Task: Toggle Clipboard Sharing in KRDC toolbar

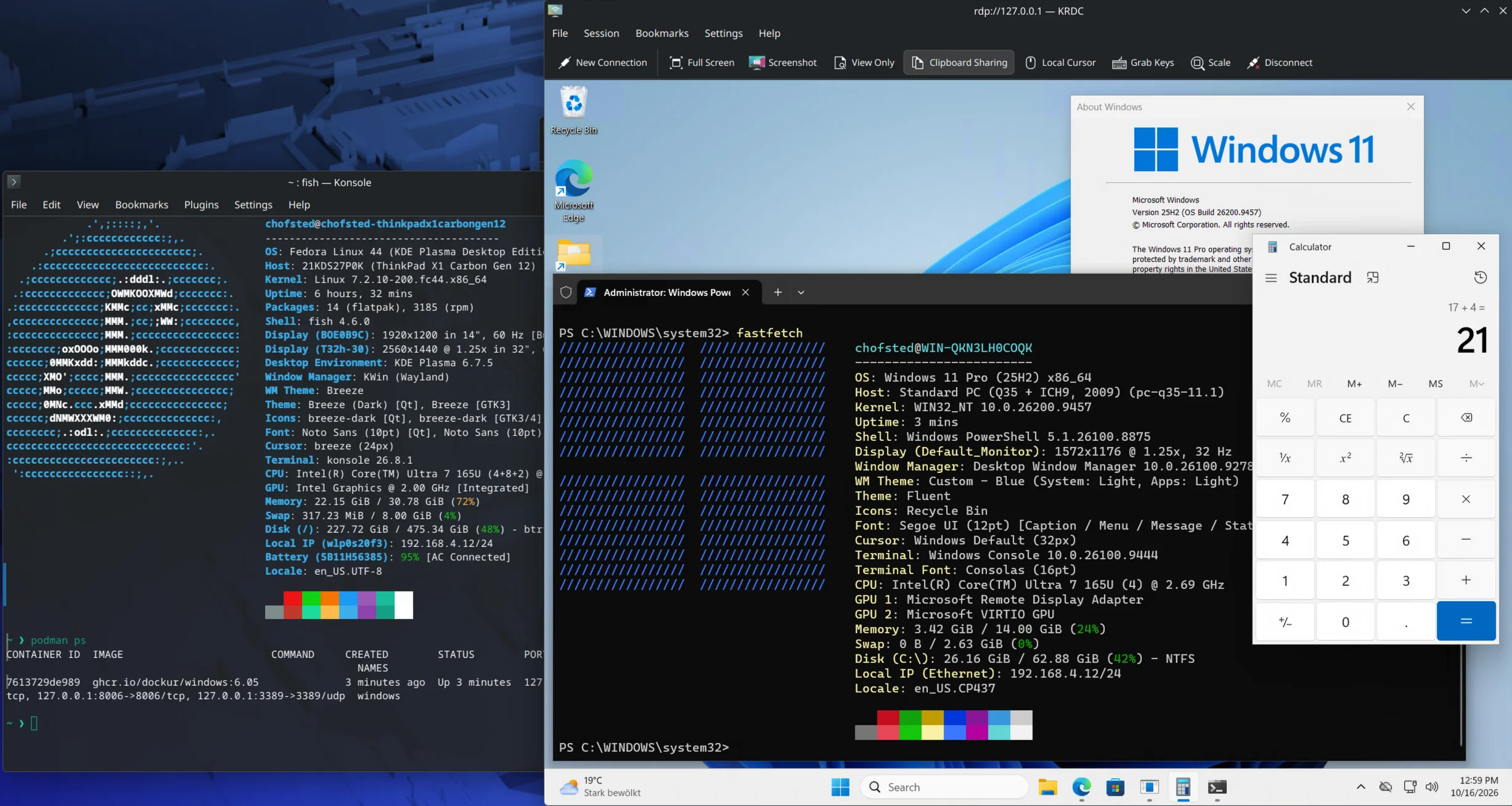Action: [x=959, y=62]
